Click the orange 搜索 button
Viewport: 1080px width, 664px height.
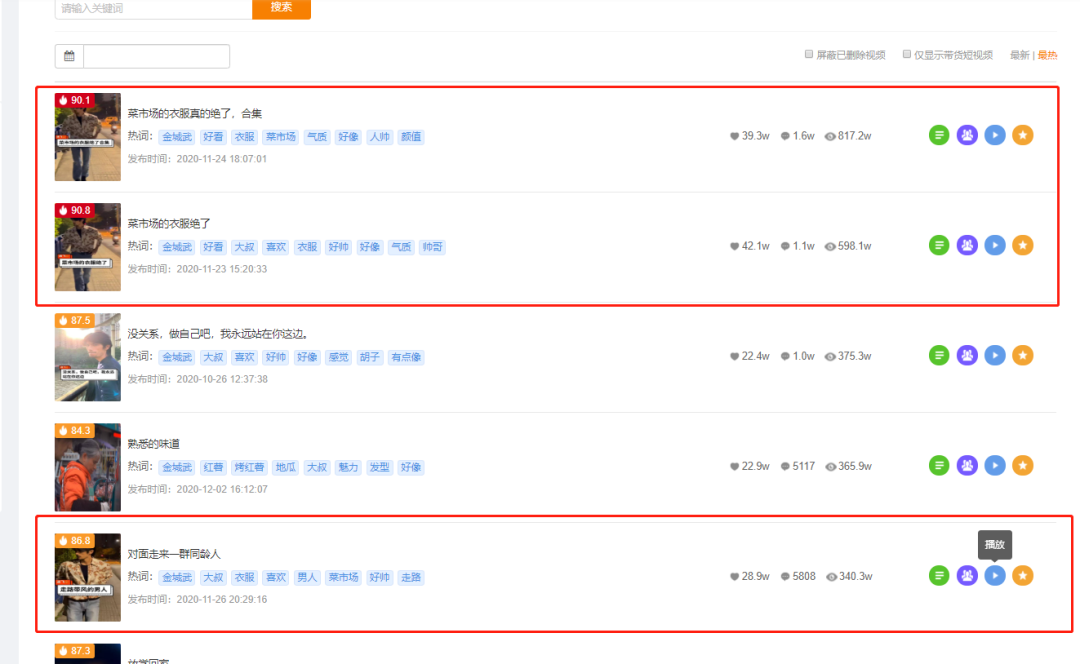(x=281, y=8)
